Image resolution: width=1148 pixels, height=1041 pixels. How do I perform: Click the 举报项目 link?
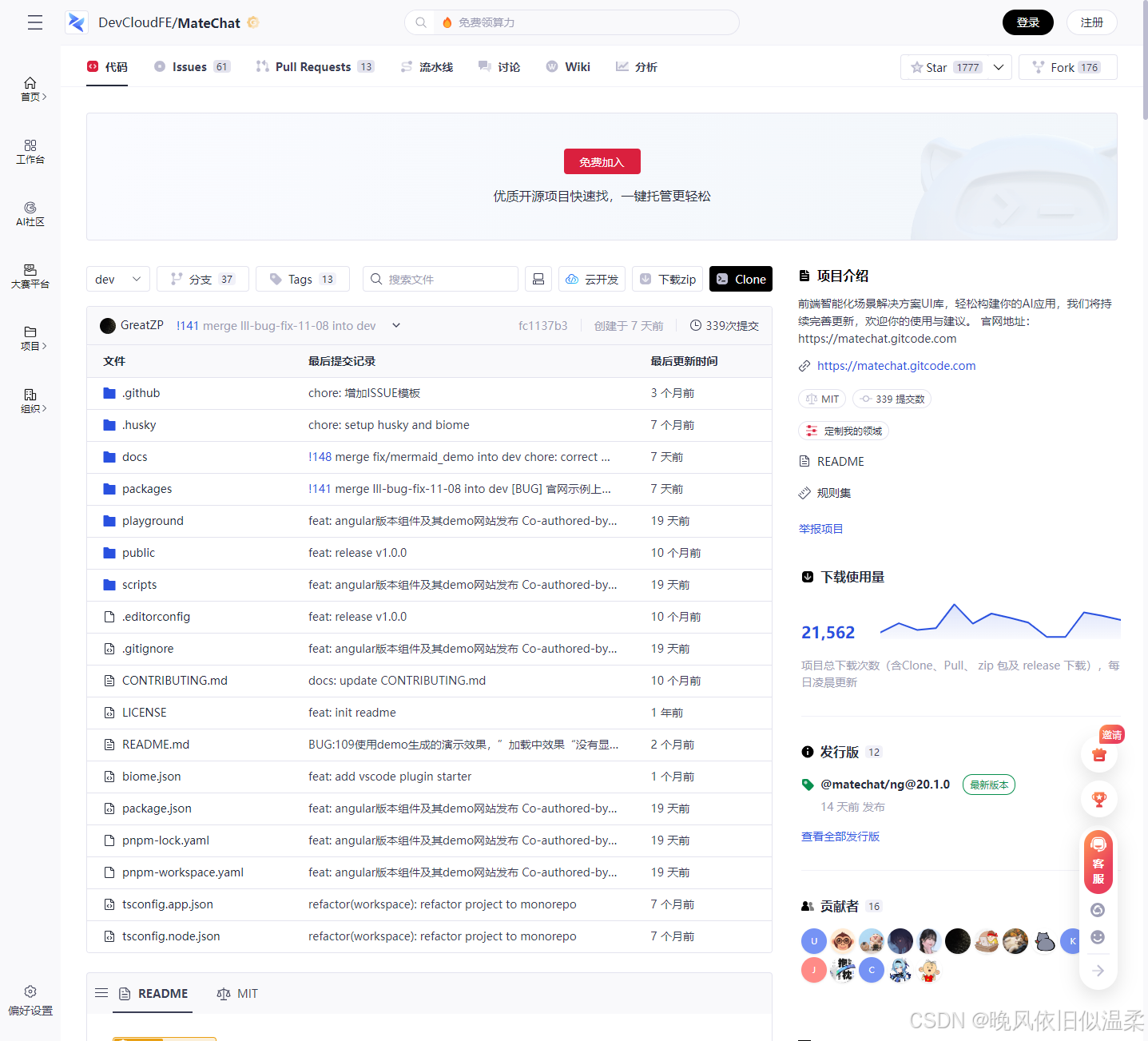click(820, 529)
